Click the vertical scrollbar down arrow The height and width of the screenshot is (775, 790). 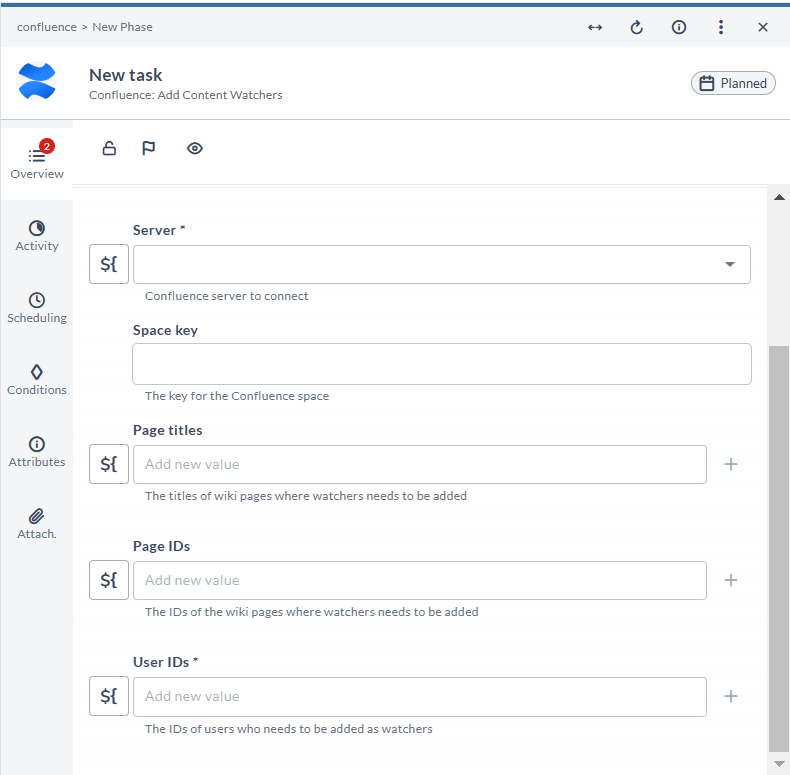(x=779, y=764)
